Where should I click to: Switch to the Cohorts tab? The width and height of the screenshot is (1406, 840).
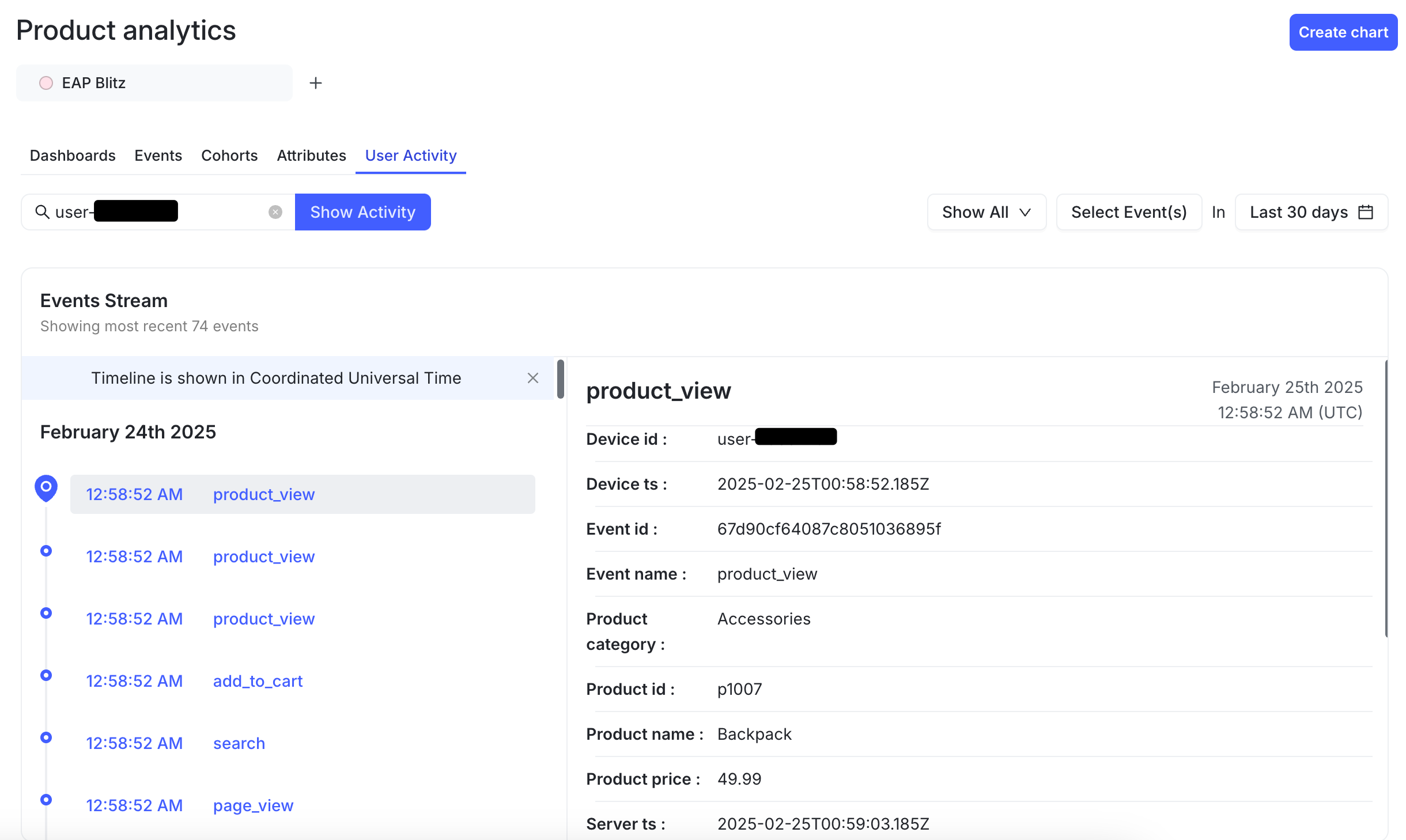click(x=229, y=156)
